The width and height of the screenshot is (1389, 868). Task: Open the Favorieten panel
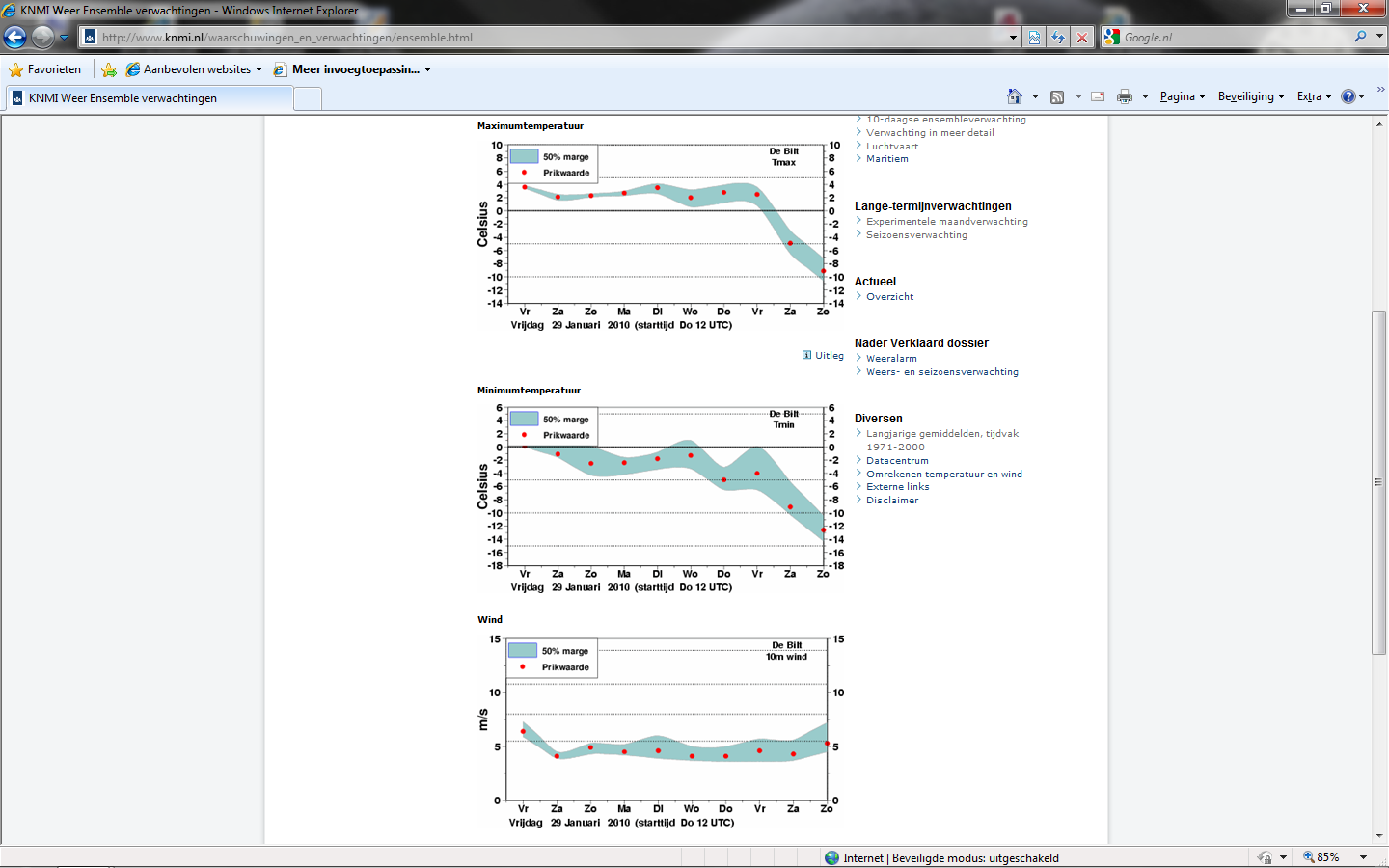click(x=44, y=69)
